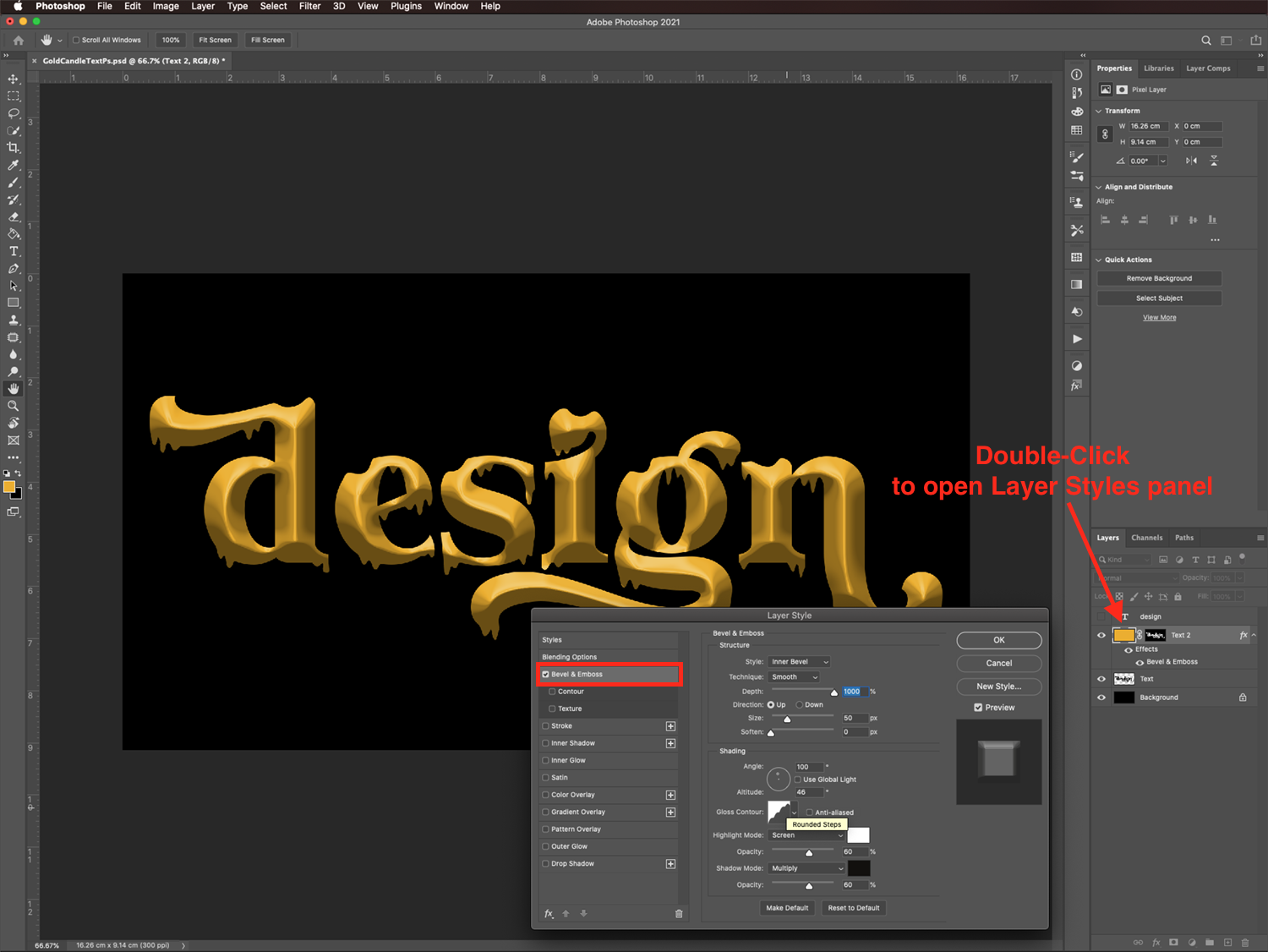Collapse the Quick Actions section
The image size is (1268, 952).
[1099, 260]
